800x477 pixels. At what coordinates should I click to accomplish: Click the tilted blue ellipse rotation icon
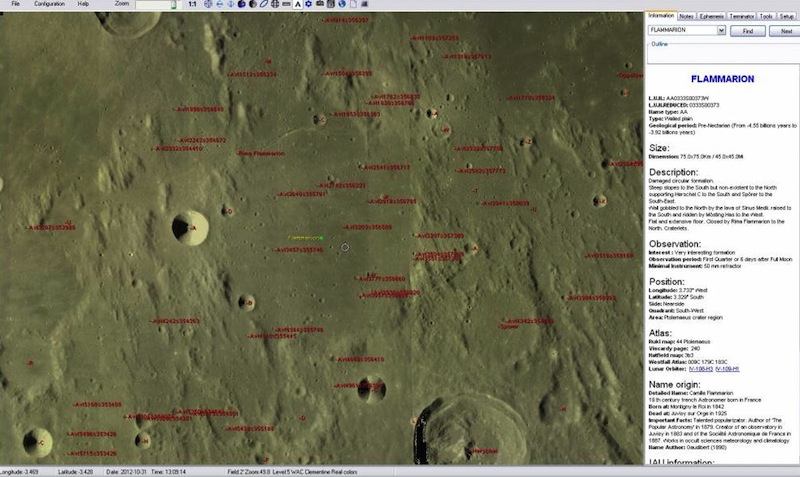click(x=264, y=4)
